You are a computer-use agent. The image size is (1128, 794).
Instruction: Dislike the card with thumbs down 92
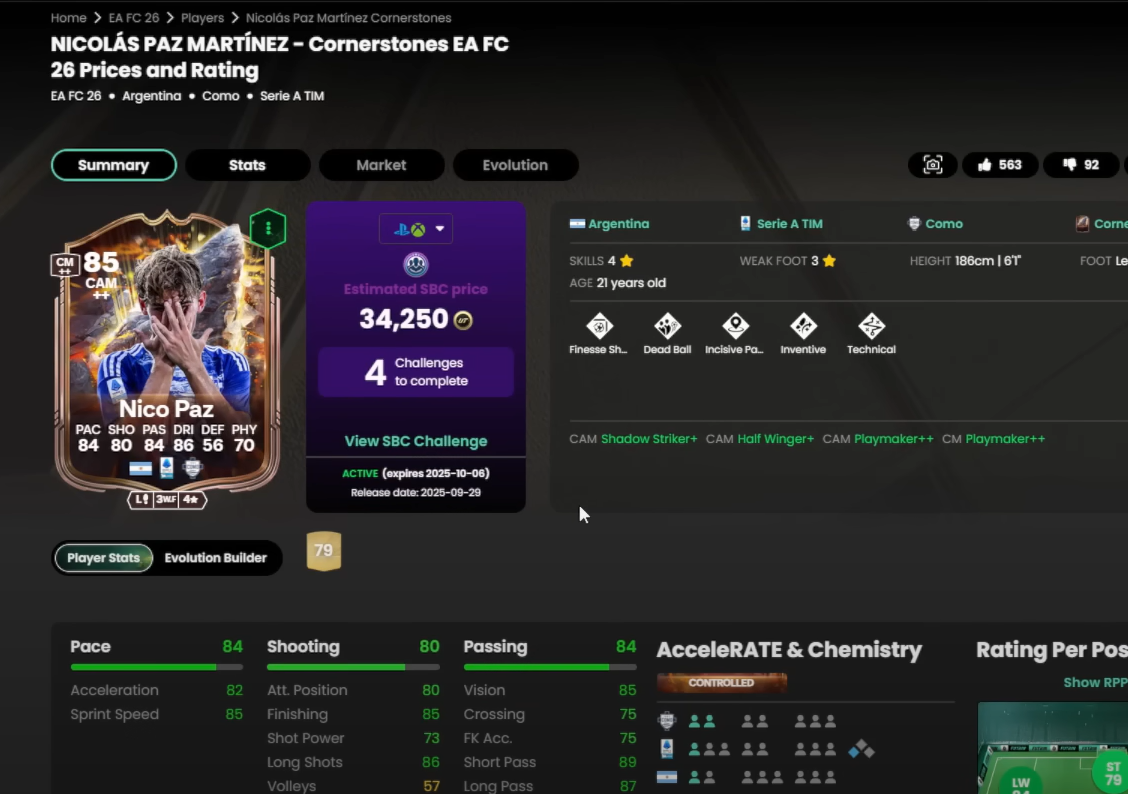(x=1081, y=165)
